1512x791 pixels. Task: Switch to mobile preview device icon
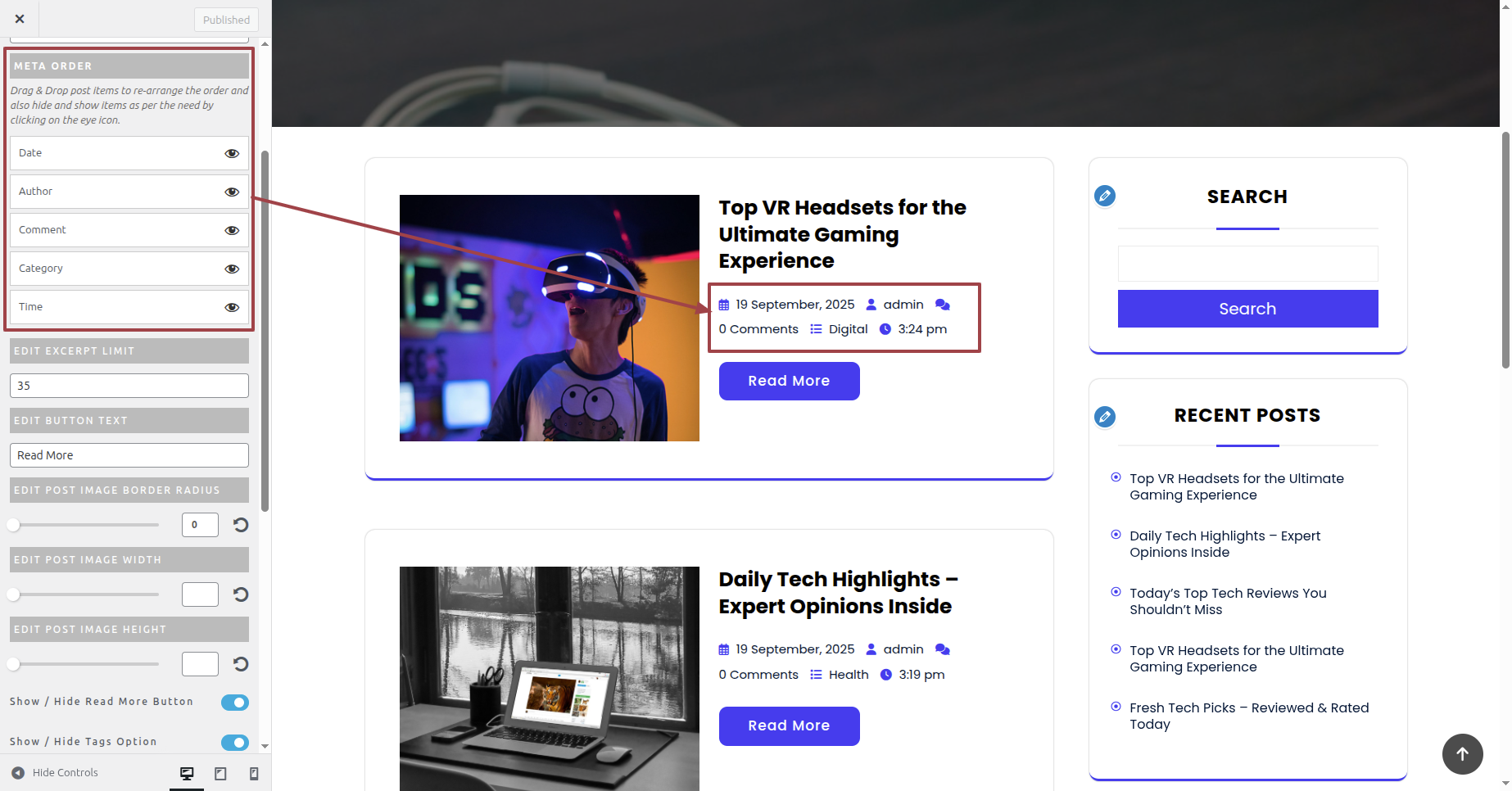coord(254,774)
